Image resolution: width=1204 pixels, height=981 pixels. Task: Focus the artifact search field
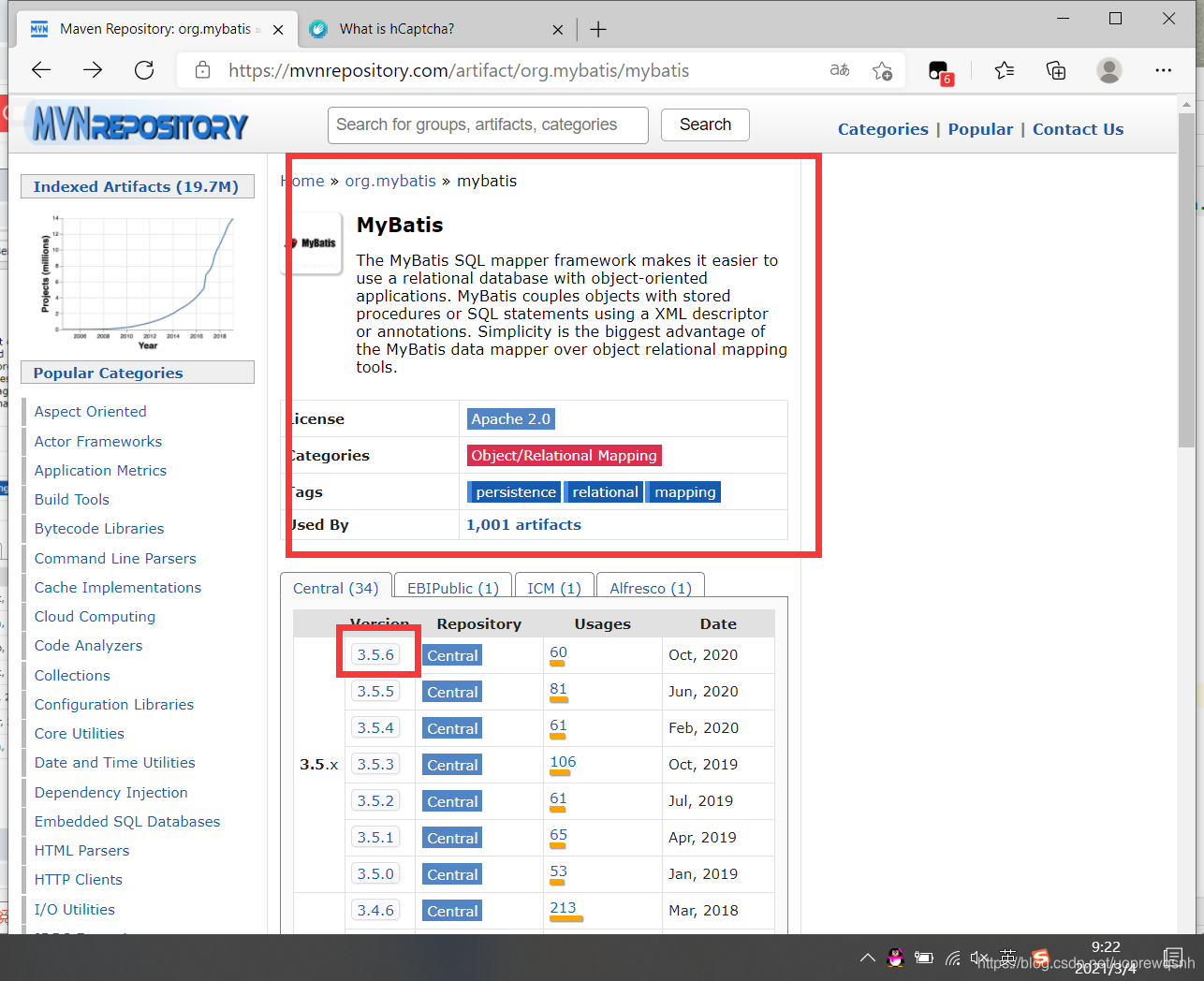click(x=488, y=124)
